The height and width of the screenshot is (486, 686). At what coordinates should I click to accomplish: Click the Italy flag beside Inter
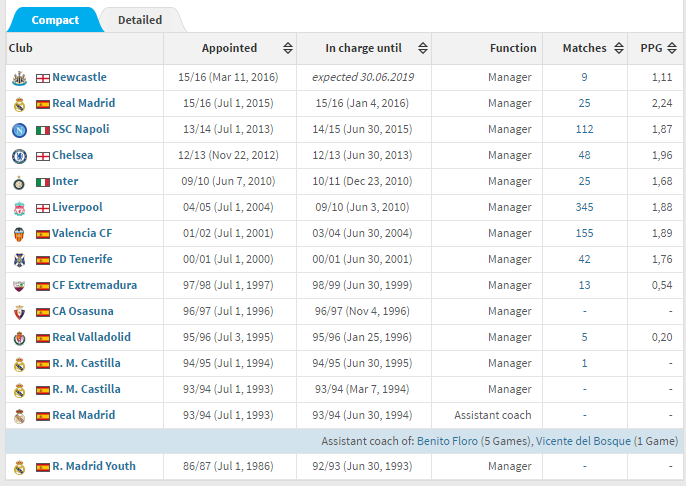pos(43,182)
